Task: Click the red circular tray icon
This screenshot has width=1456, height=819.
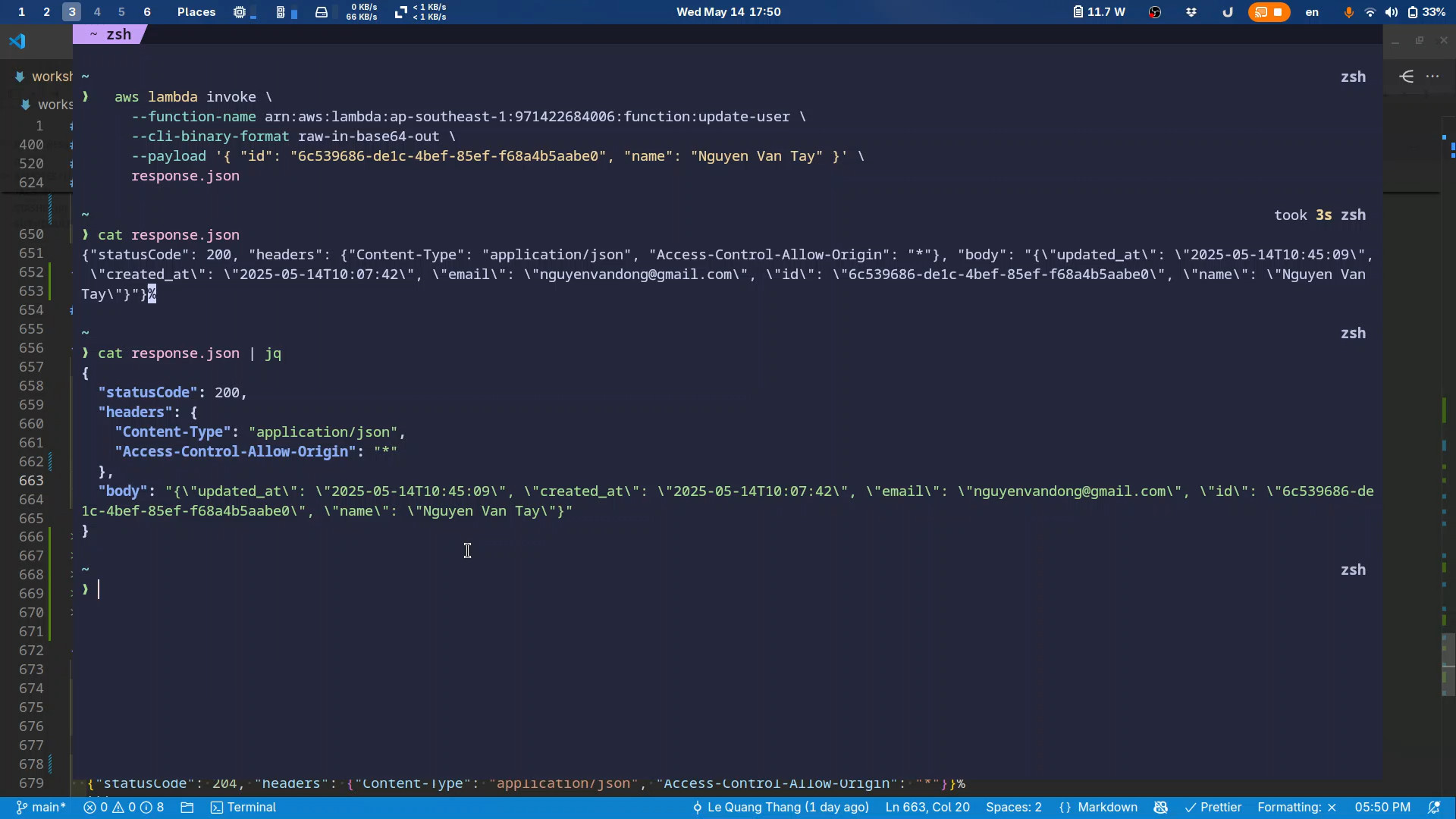Action: (1155, 12)
